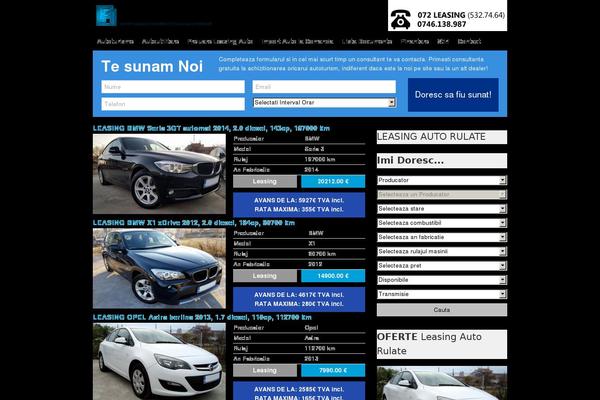600x400 pixels.
Task: Click the OFERTE Leasing Auto Rulate heading
Action: coord(442,344)
